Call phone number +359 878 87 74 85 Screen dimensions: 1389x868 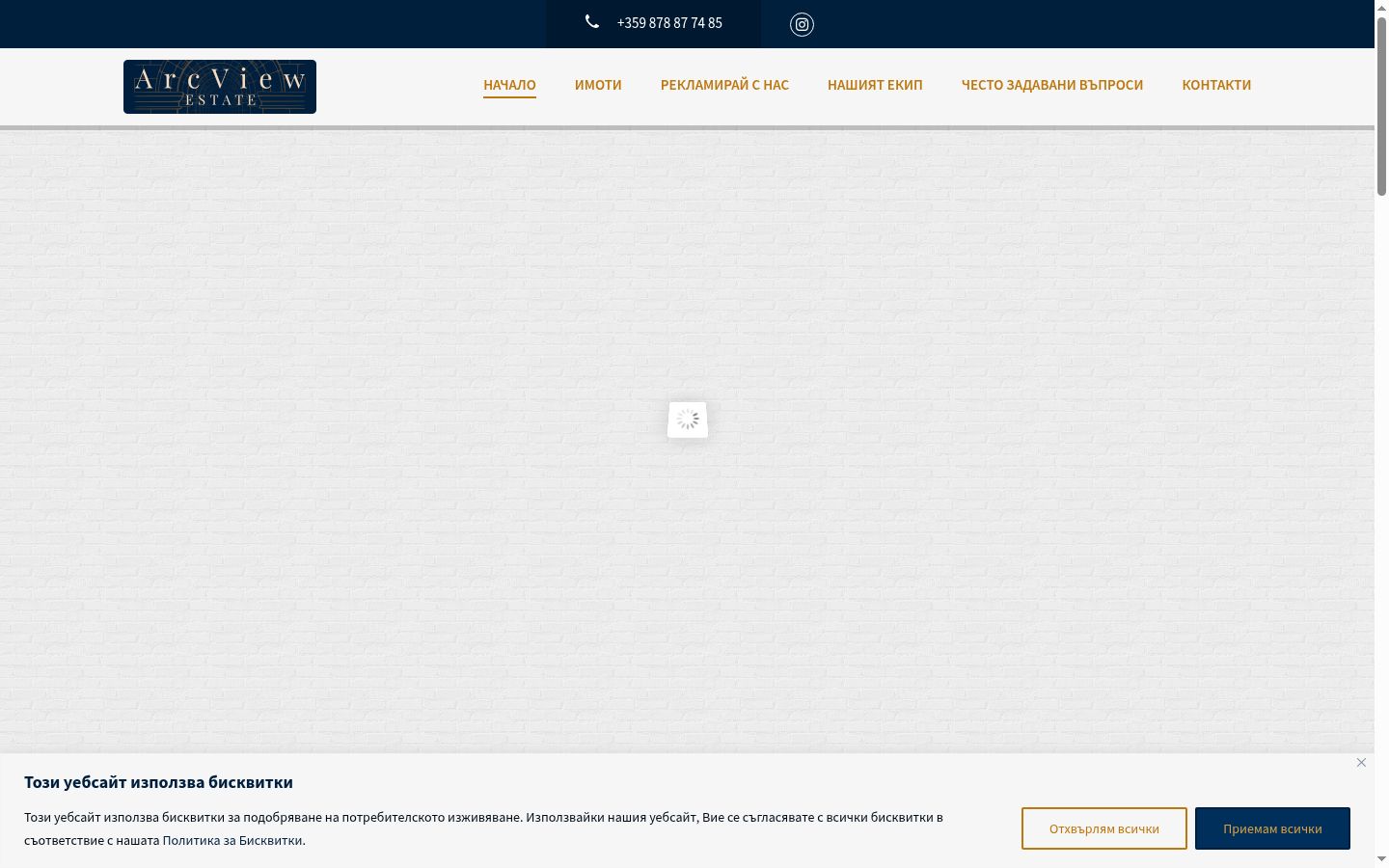(669, 23)
